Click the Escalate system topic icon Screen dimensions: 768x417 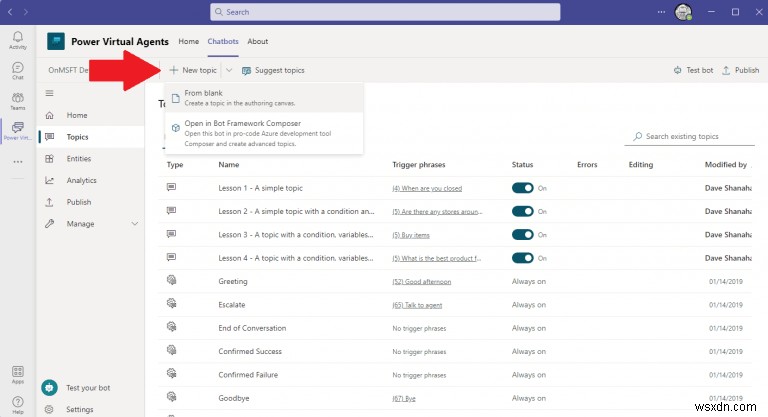tap(171, 304)
